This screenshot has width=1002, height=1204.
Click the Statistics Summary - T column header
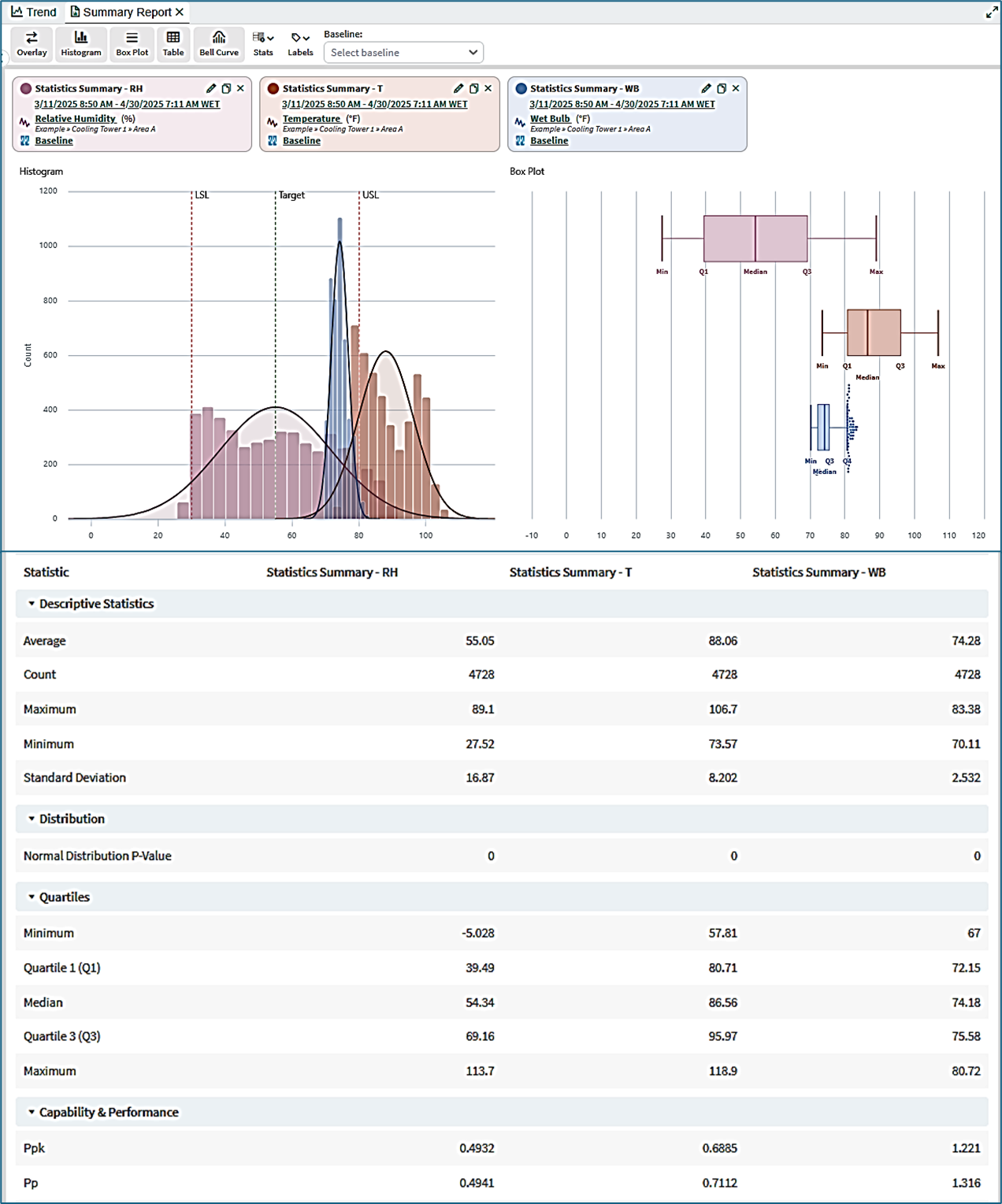[x=570, y=572]
